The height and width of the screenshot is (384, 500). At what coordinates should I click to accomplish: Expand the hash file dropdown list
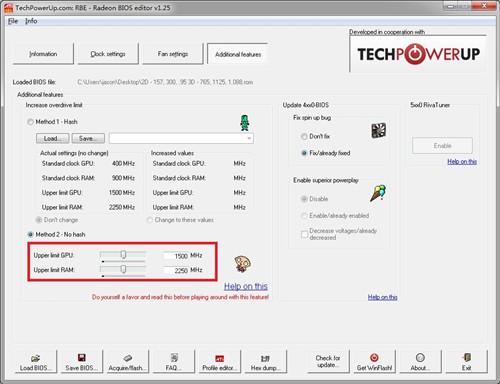(249, 138)
